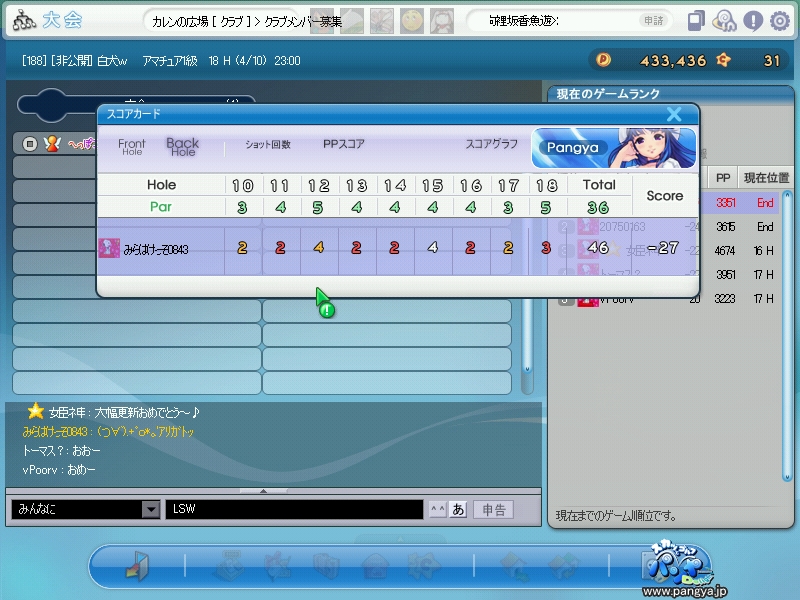
Task: Expand chat with the small up-arrow handle
Action: tap(263, 491)
